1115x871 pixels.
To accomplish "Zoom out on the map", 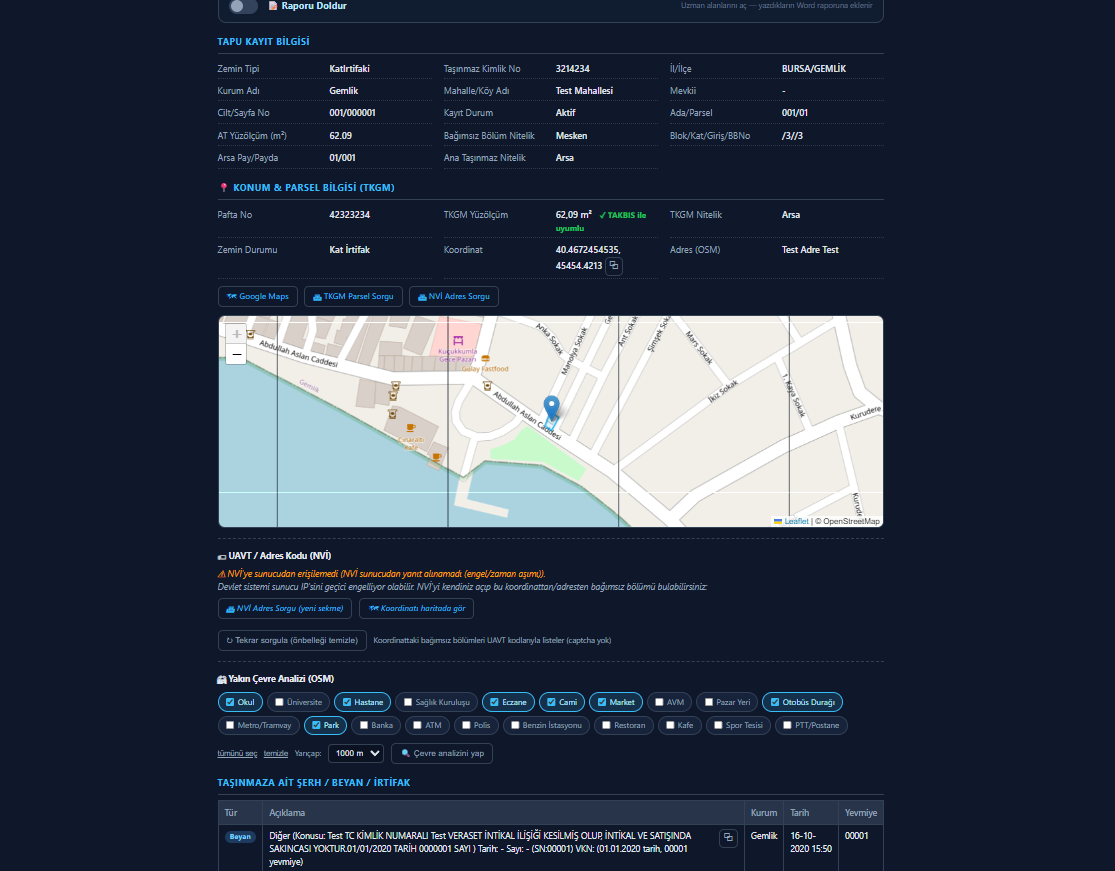I will pos(237,354).
